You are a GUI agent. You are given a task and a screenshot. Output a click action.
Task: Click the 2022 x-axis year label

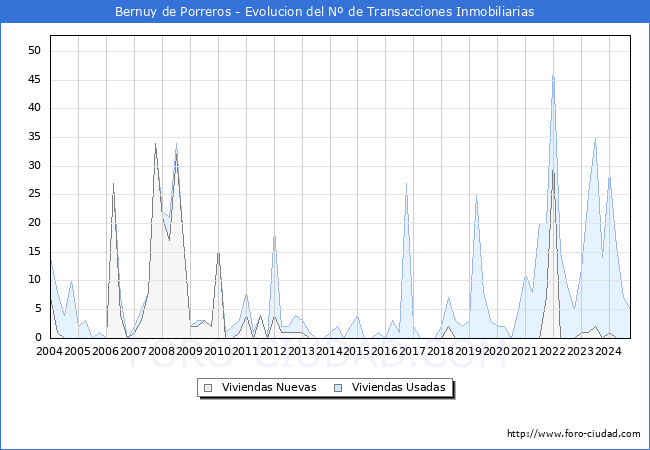[x=553, y=351]
